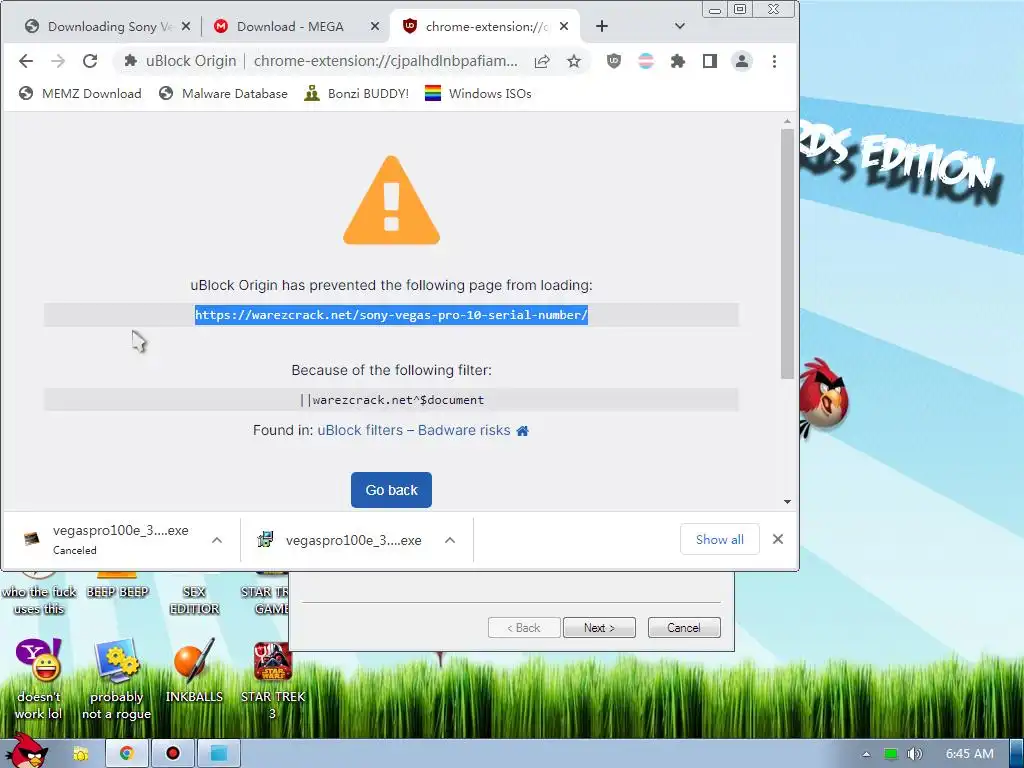Viewport: 1024px width, 768px height.
Task: Reload the current page
Action: [x=90, y=61]
